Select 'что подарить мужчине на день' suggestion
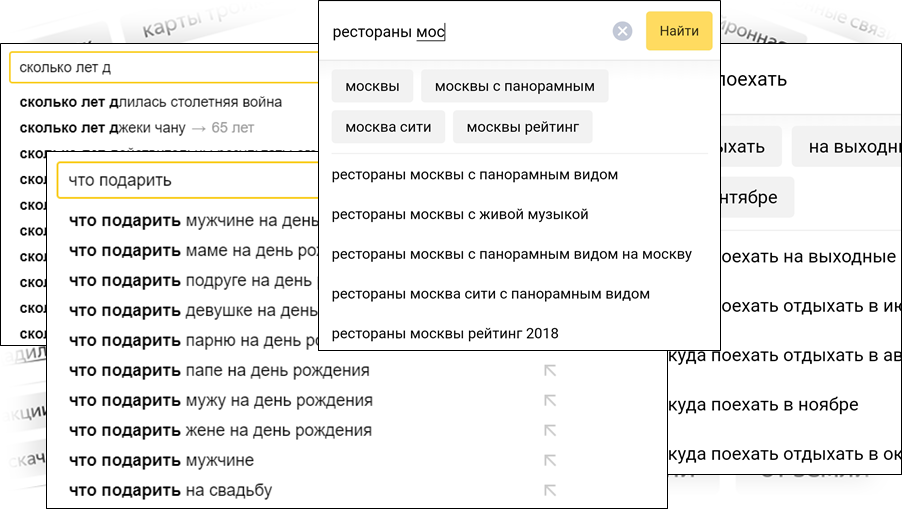The width and height of the screenshot is (902, 509). click(193, 221)
